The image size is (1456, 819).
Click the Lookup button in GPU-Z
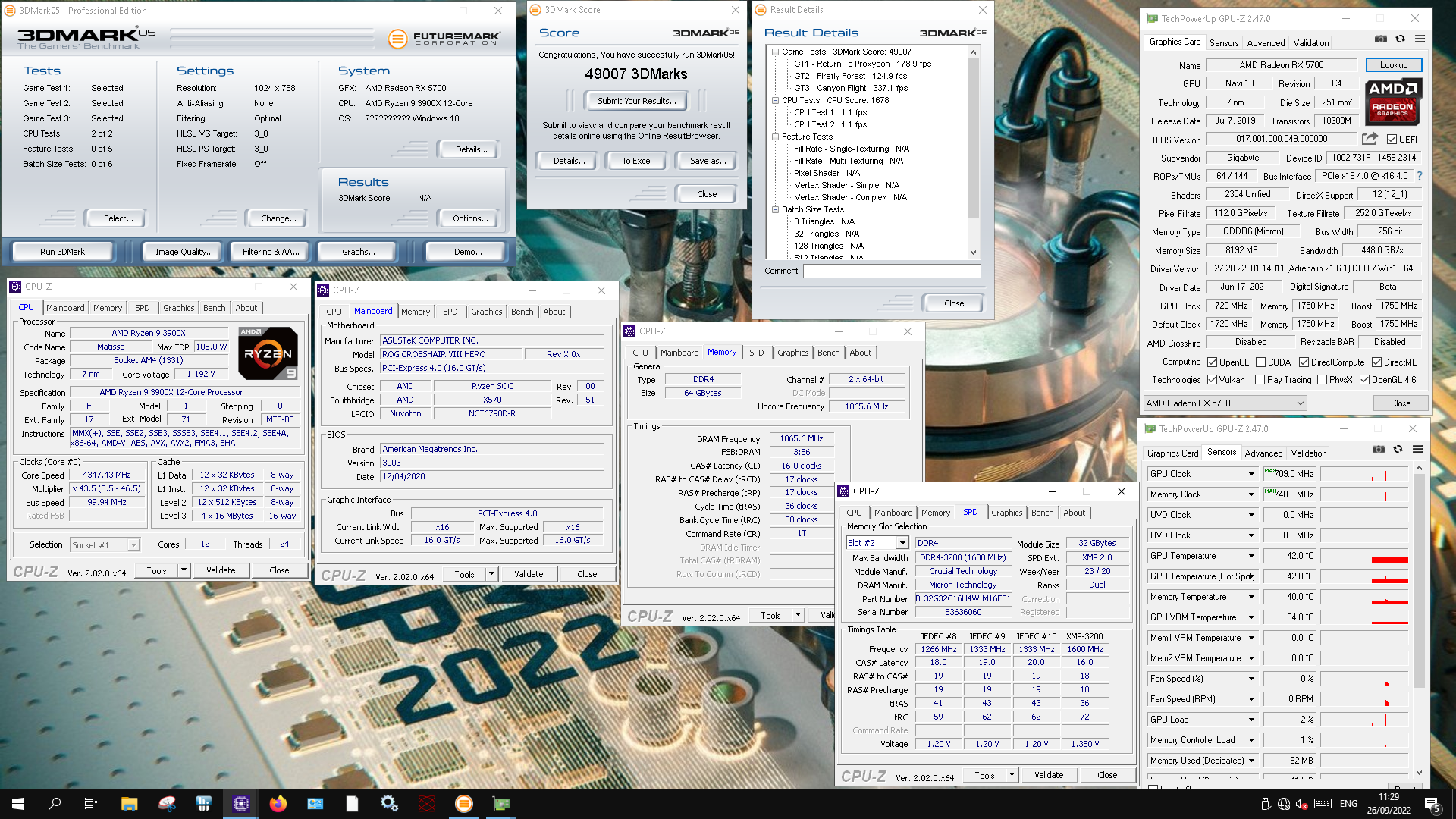[x=1394, y=65]
